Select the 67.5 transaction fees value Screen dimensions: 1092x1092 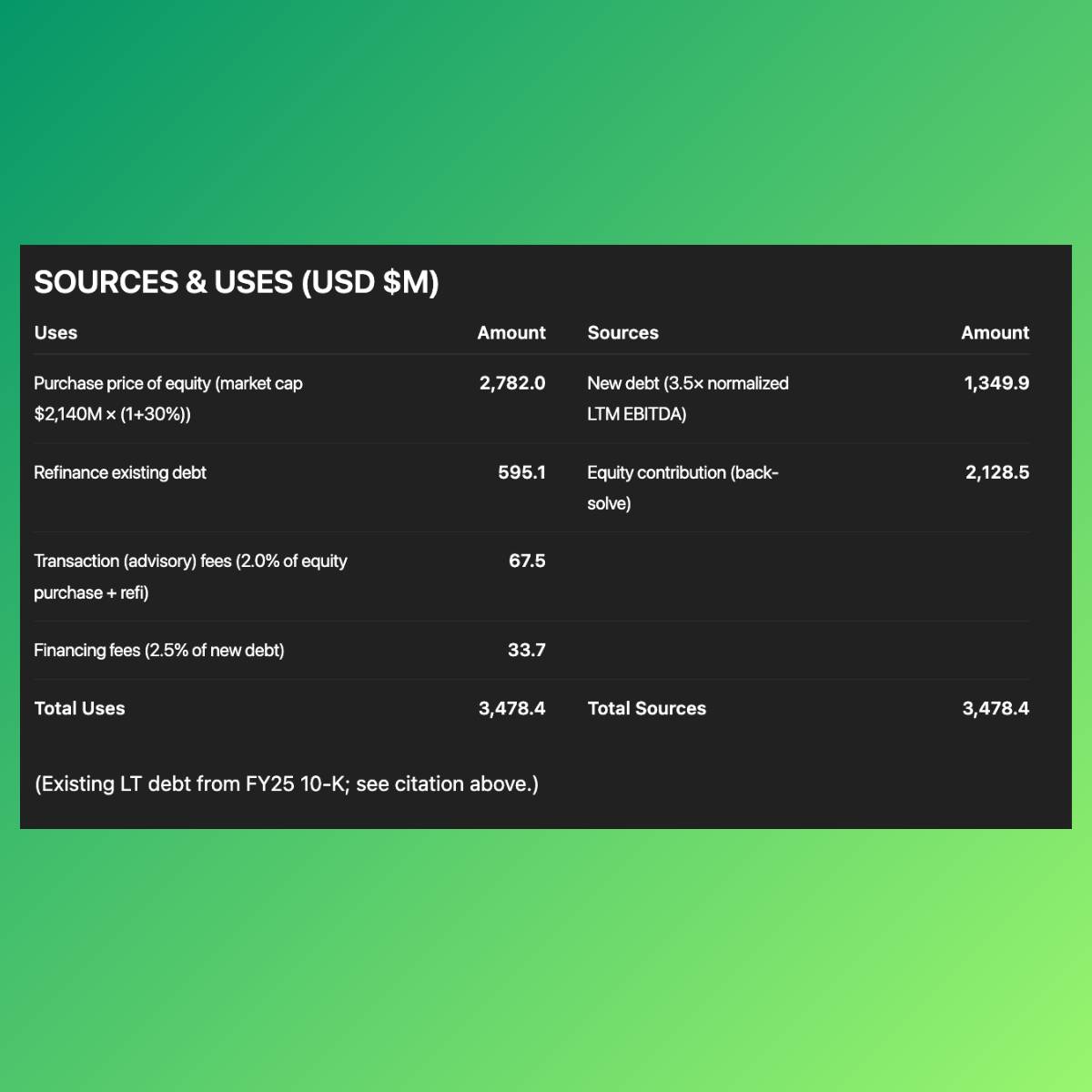click(527, 561)
